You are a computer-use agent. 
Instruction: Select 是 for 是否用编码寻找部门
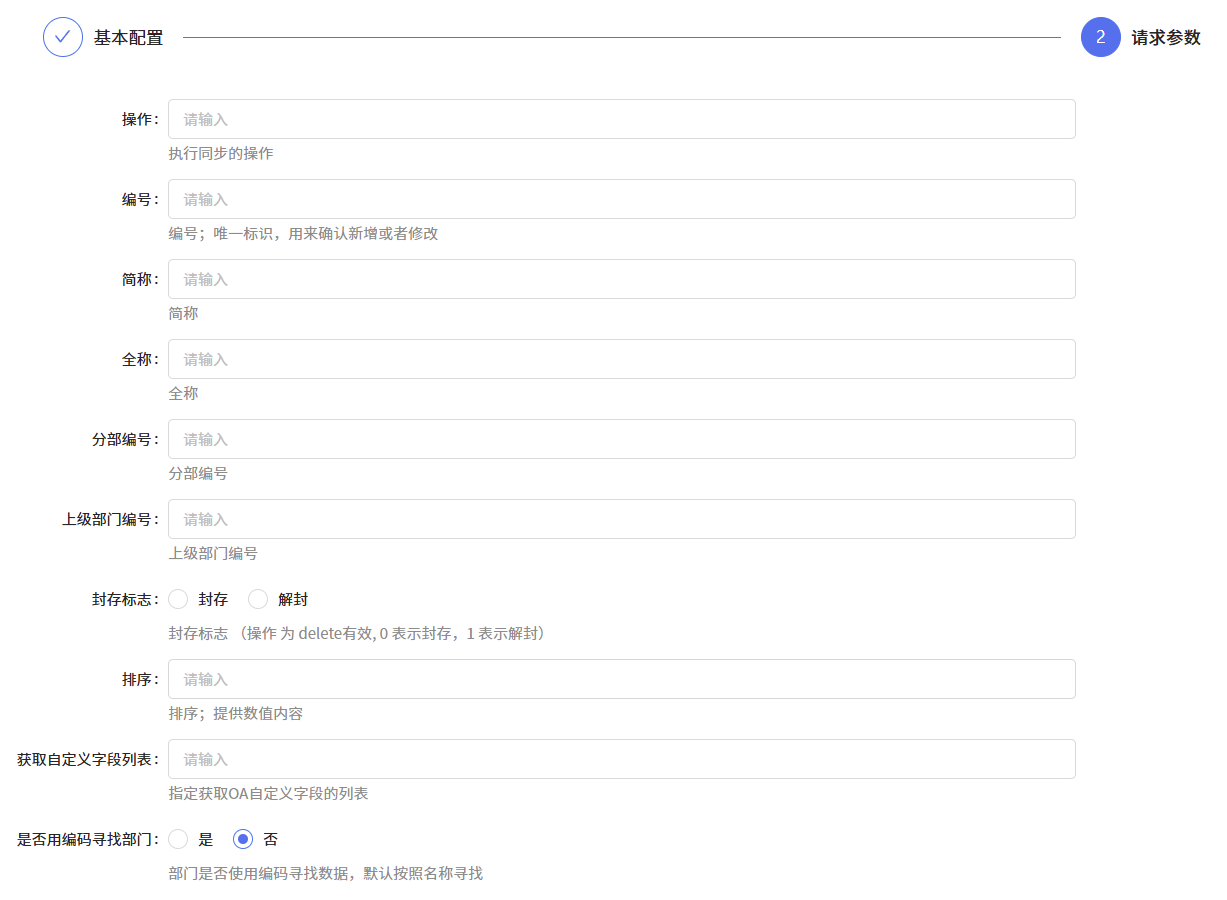coord(177,839)
